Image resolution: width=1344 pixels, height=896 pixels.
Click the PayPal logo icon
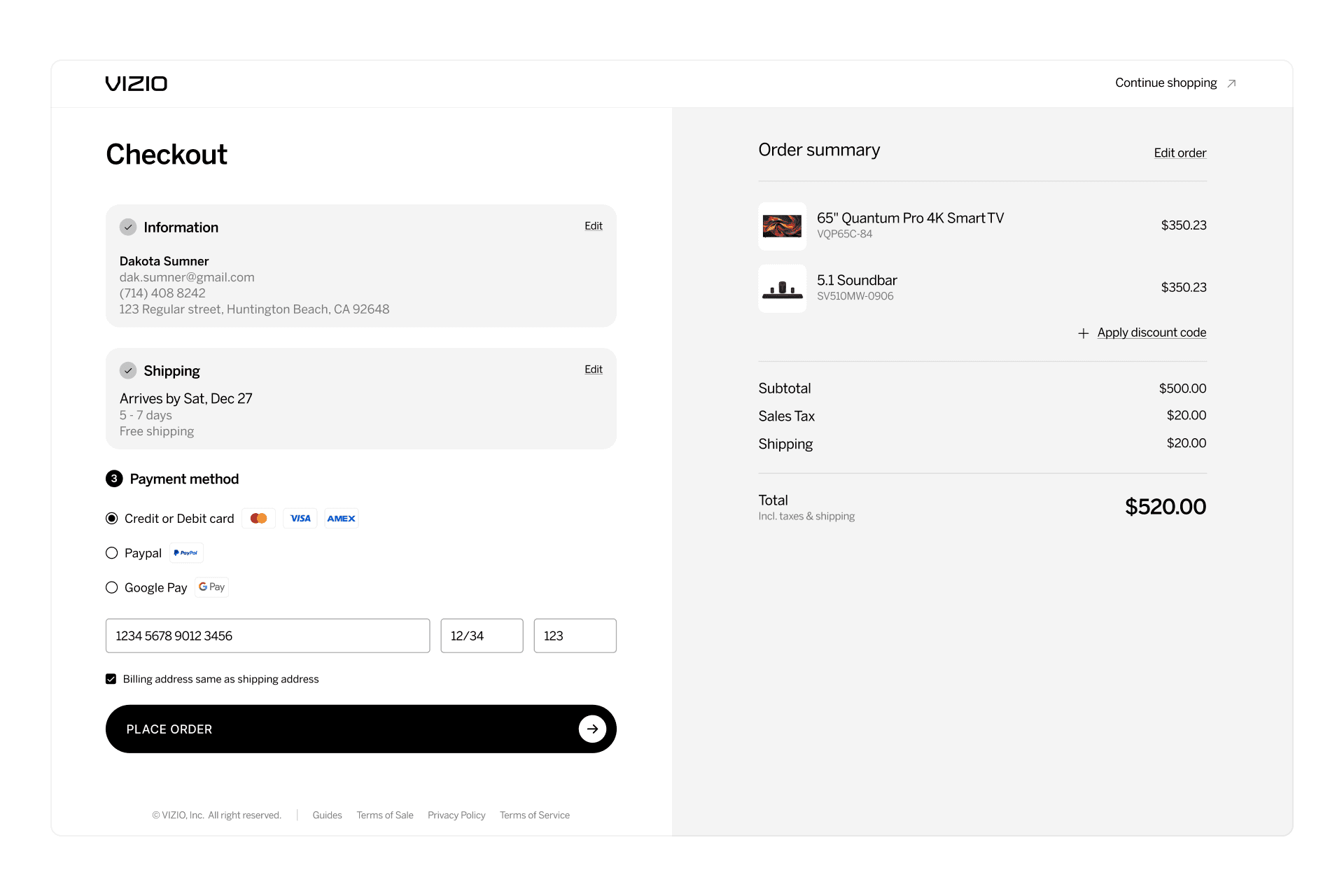coord(186,553)
